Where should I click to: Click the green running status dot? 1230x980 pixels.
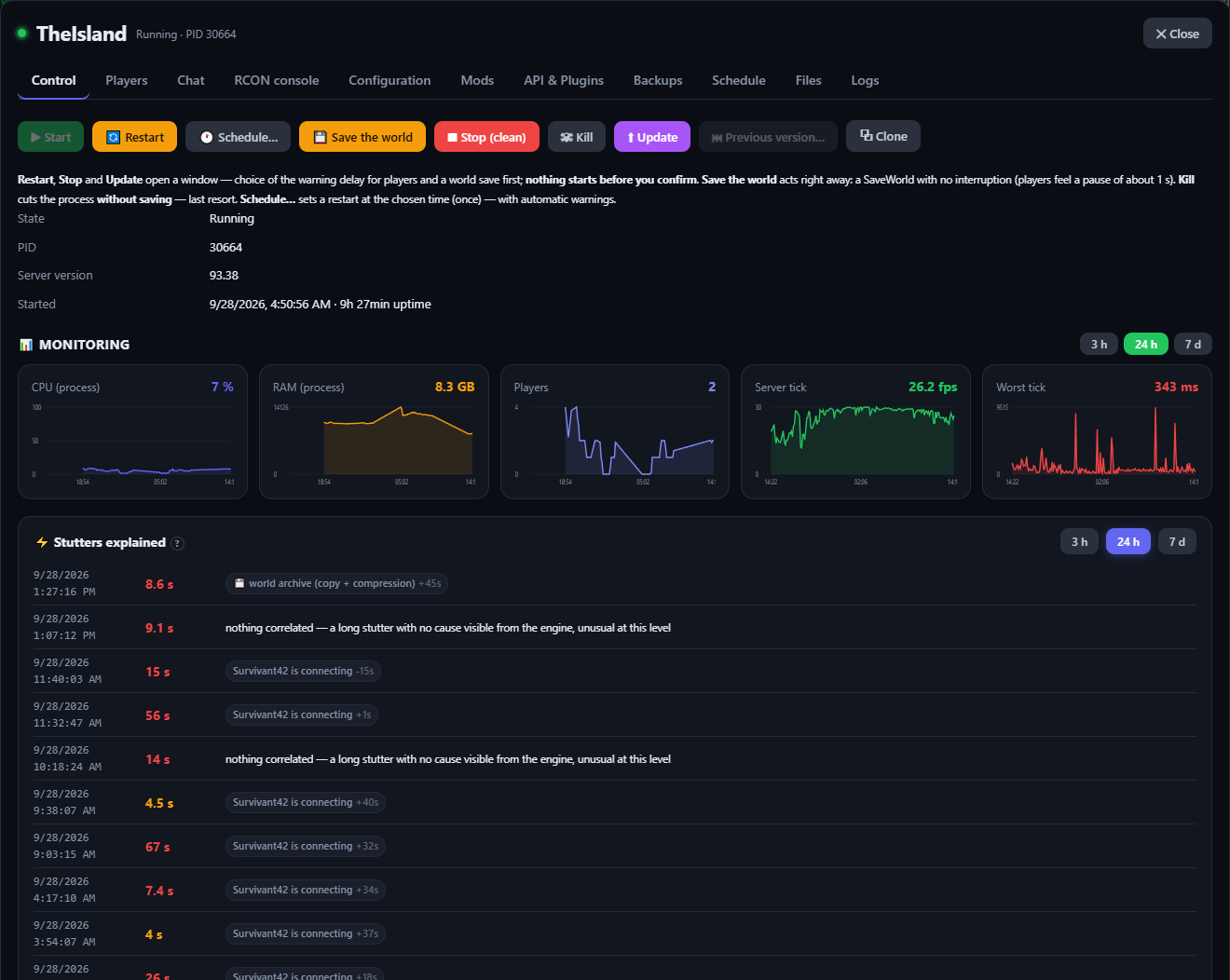[x=21, y=34]
